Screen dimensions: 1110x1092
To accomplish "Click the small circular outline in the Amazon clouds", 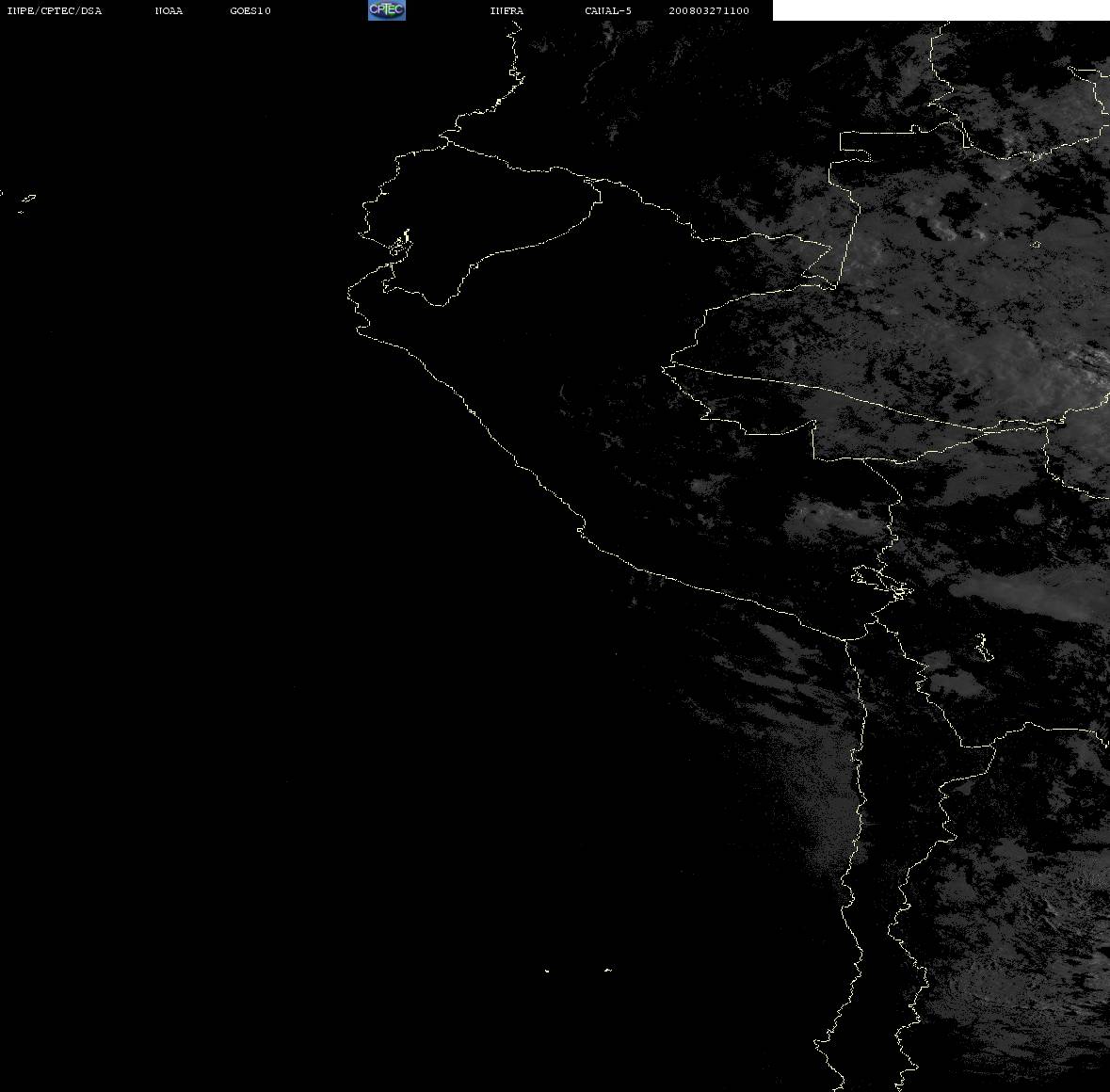I will (1036, 244).
